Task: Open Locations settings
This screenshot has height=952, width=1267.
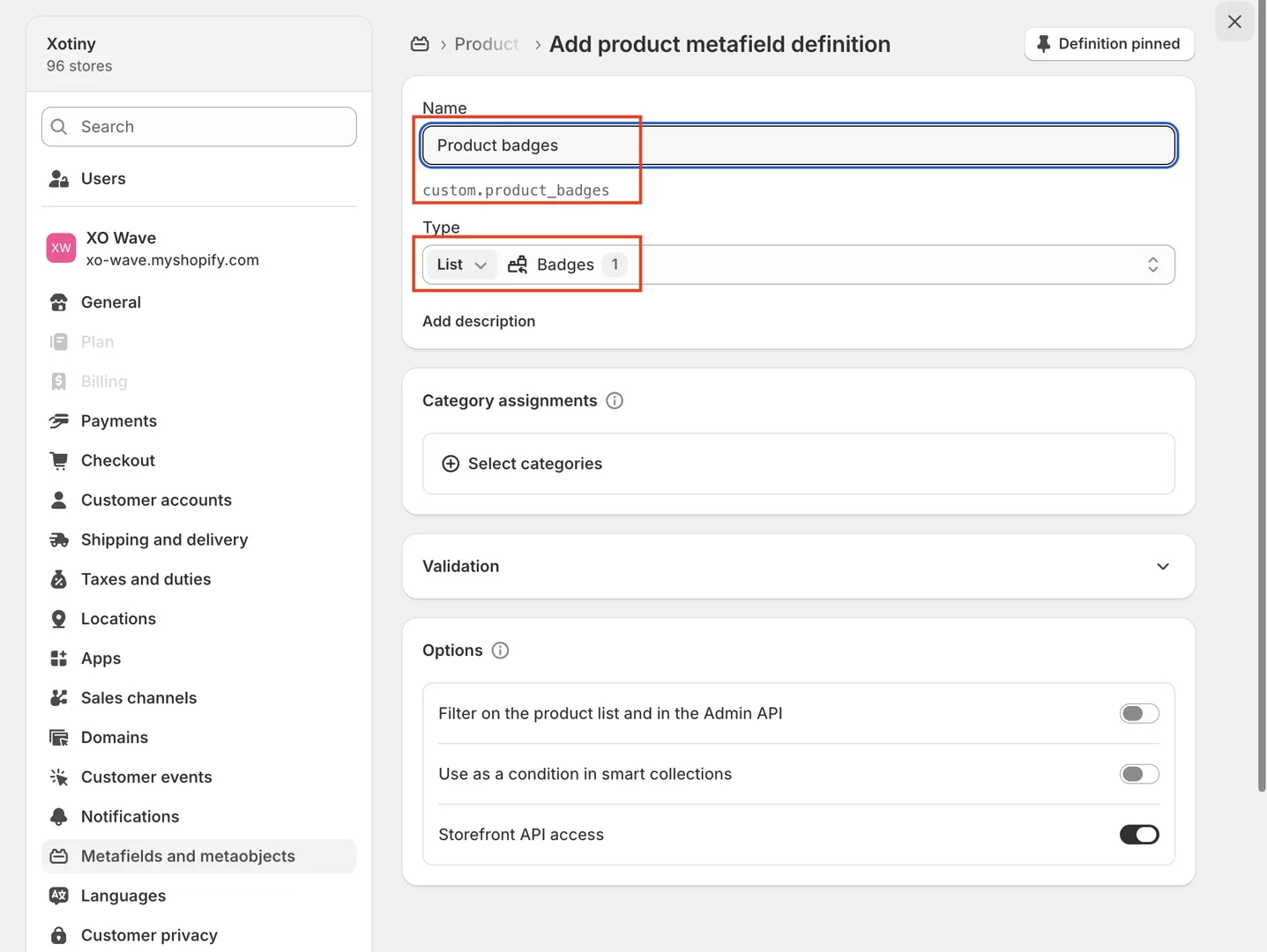Action: 198,620
